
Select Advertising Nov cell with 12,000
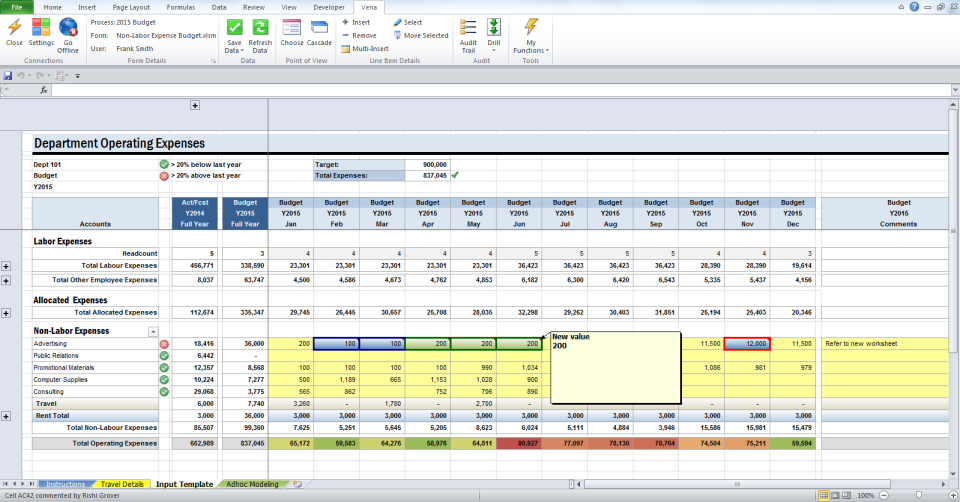point(747,344)
